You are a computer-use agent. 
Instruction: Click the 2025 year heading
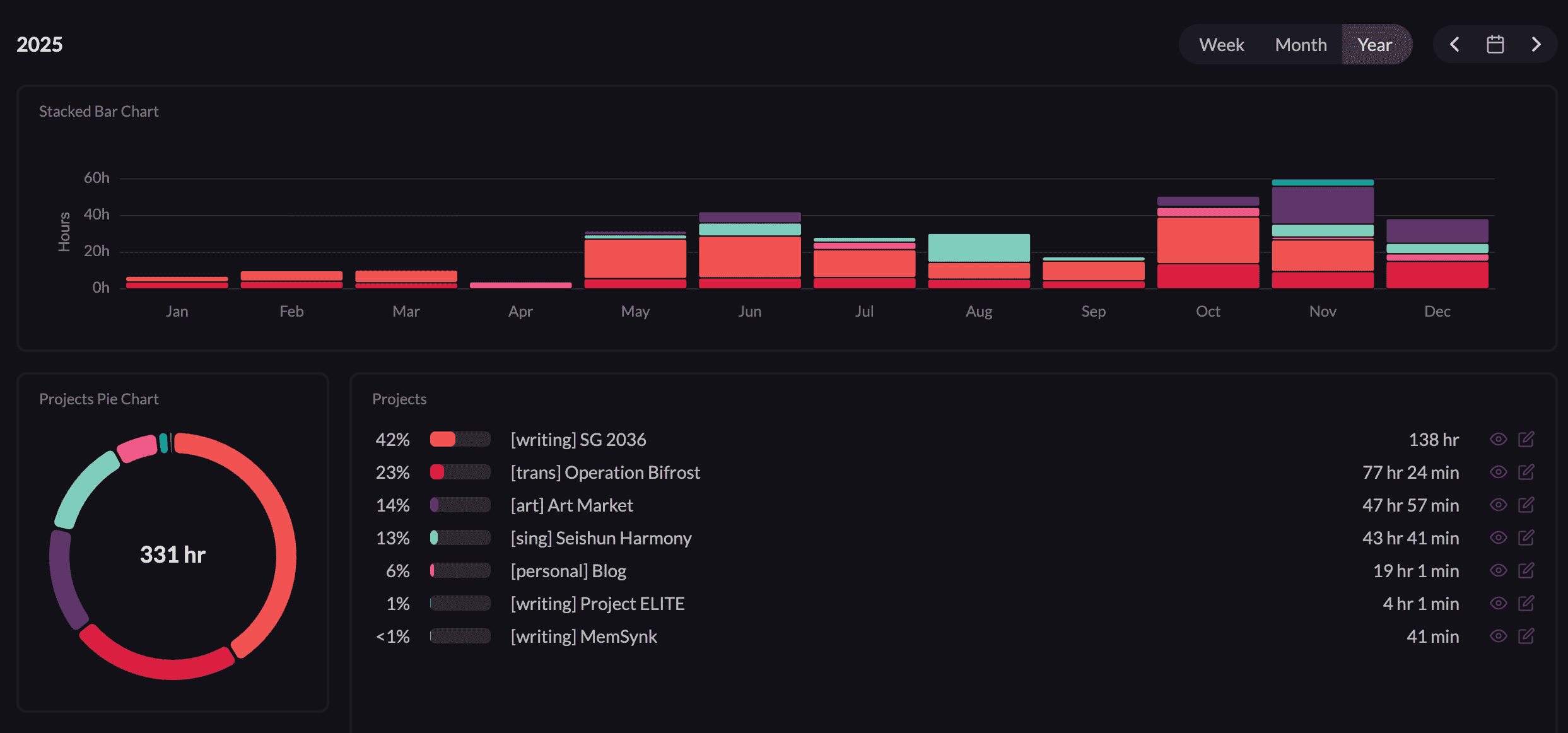(x=39, y=44)
